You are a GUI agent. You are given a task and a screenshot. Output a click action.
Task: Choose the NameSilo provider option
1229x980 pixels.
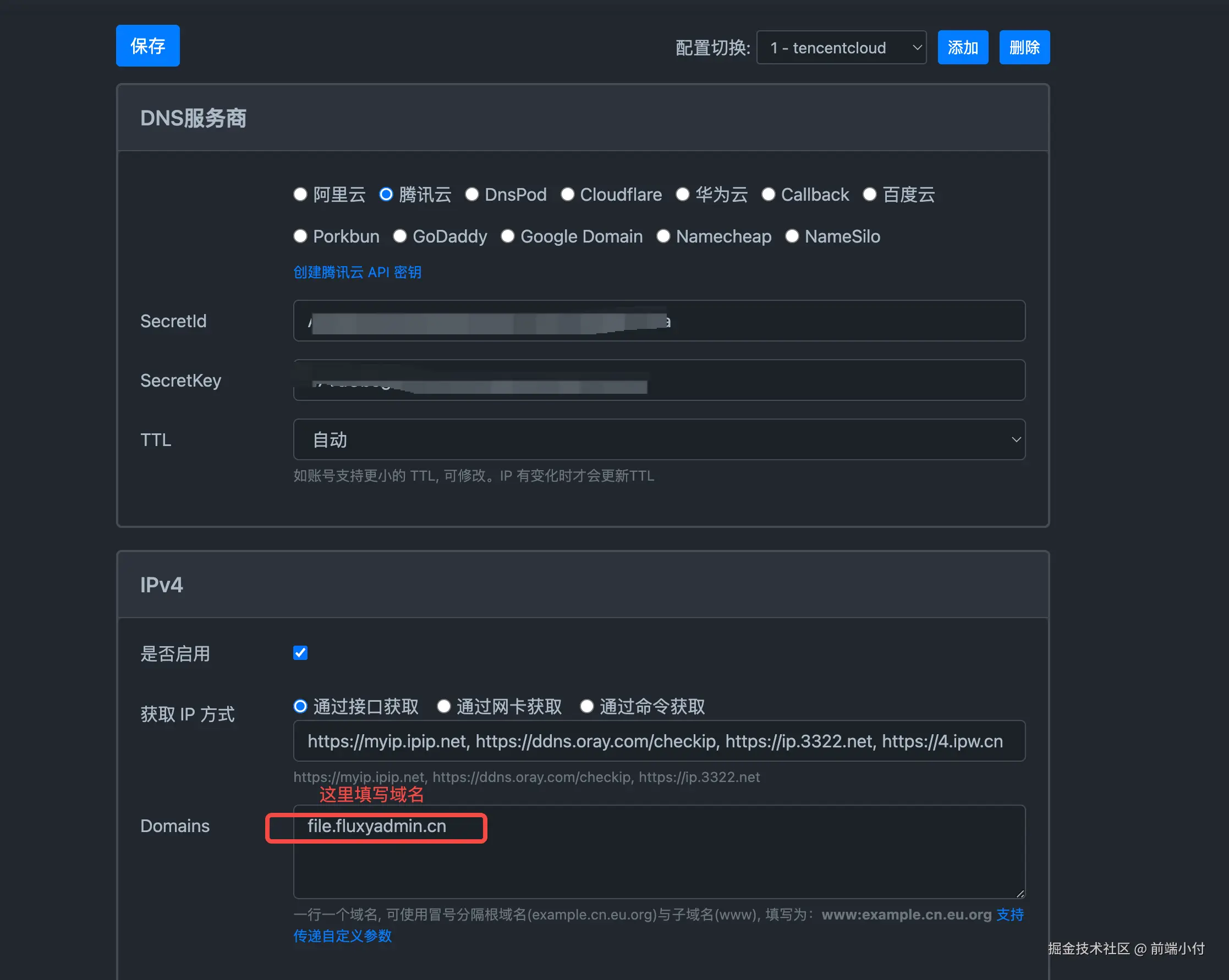click(792, 236)
